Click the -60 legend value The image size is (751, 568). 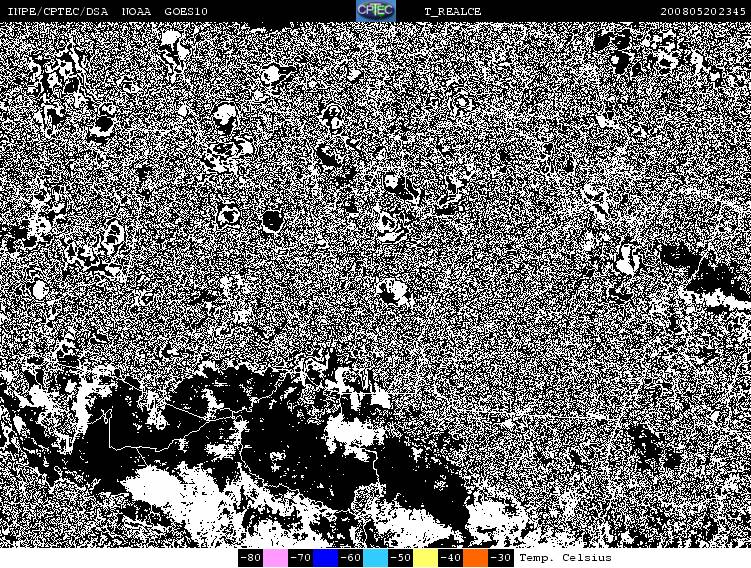coord(350,558)
